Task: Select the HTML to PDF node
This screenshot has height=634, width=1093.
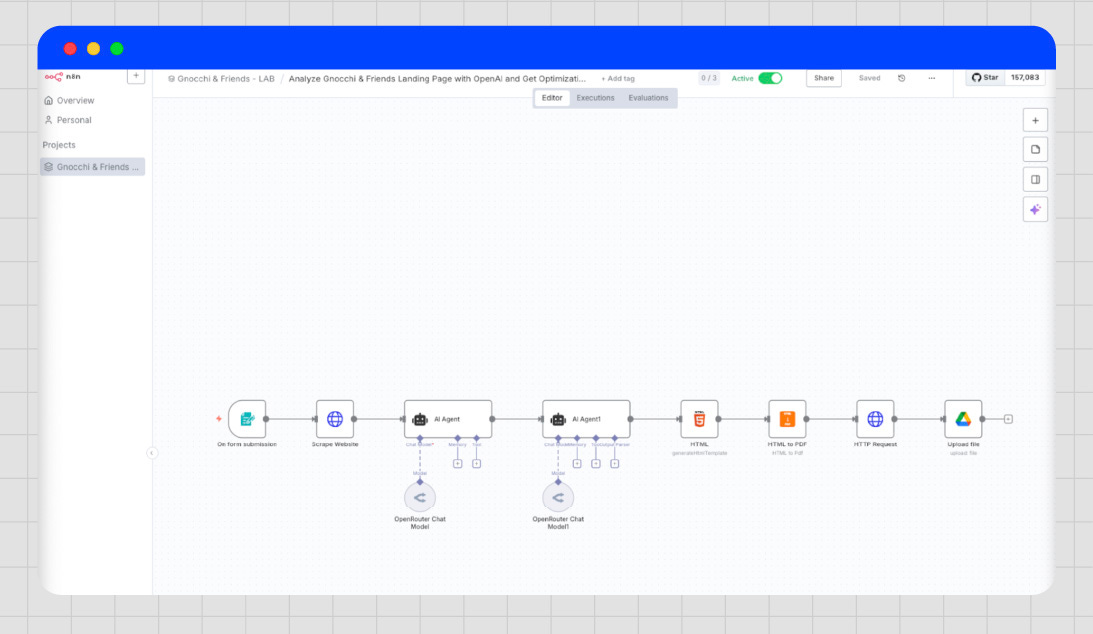Action: 787,419
